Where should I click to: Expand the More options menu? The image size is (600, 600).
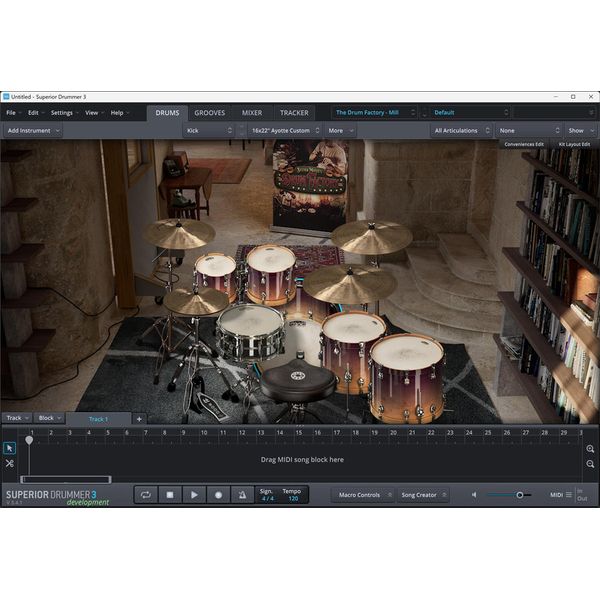(x=340, y=130)
